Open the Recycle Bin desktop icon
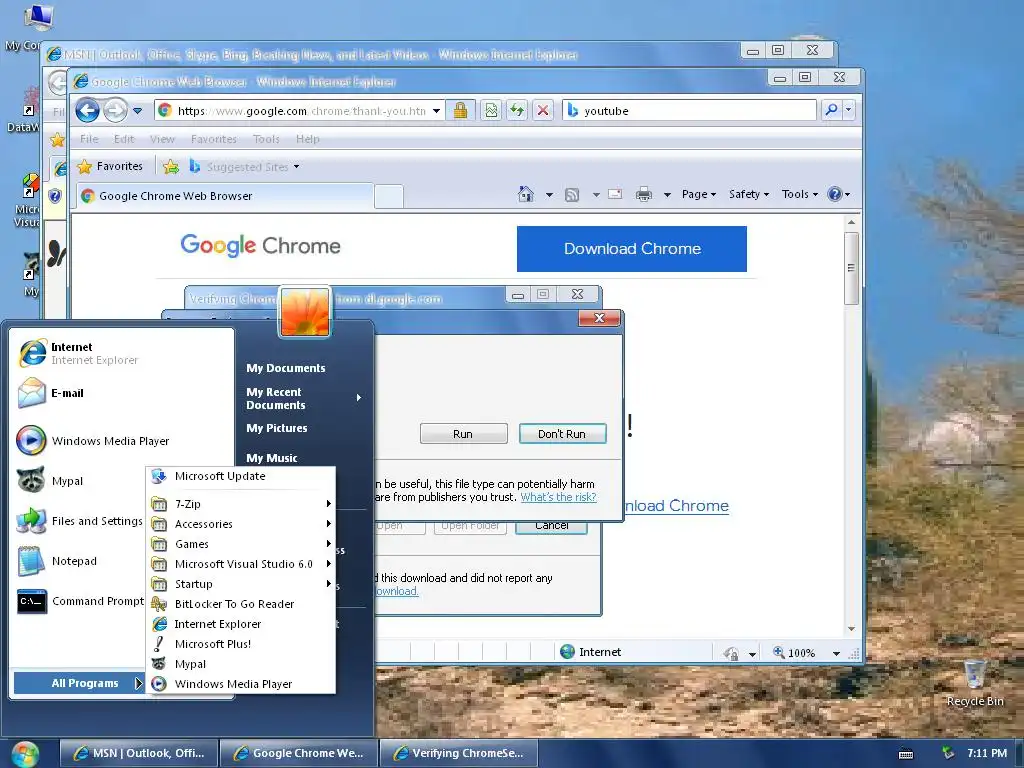This screenshot has height=768, width=1024. (974, 683)
